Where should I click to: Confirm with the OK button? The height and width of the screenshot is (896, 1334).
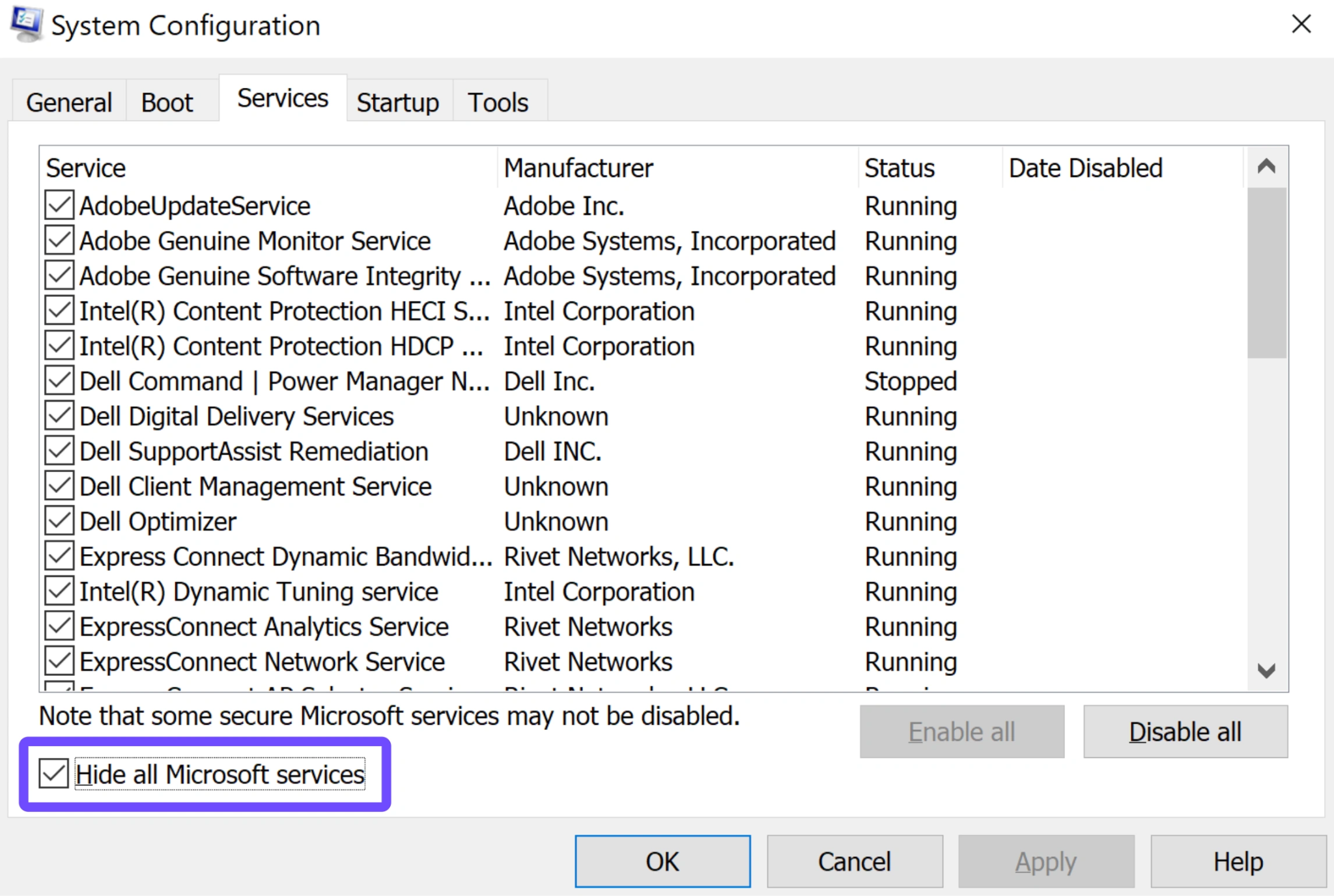pos(662,861)
